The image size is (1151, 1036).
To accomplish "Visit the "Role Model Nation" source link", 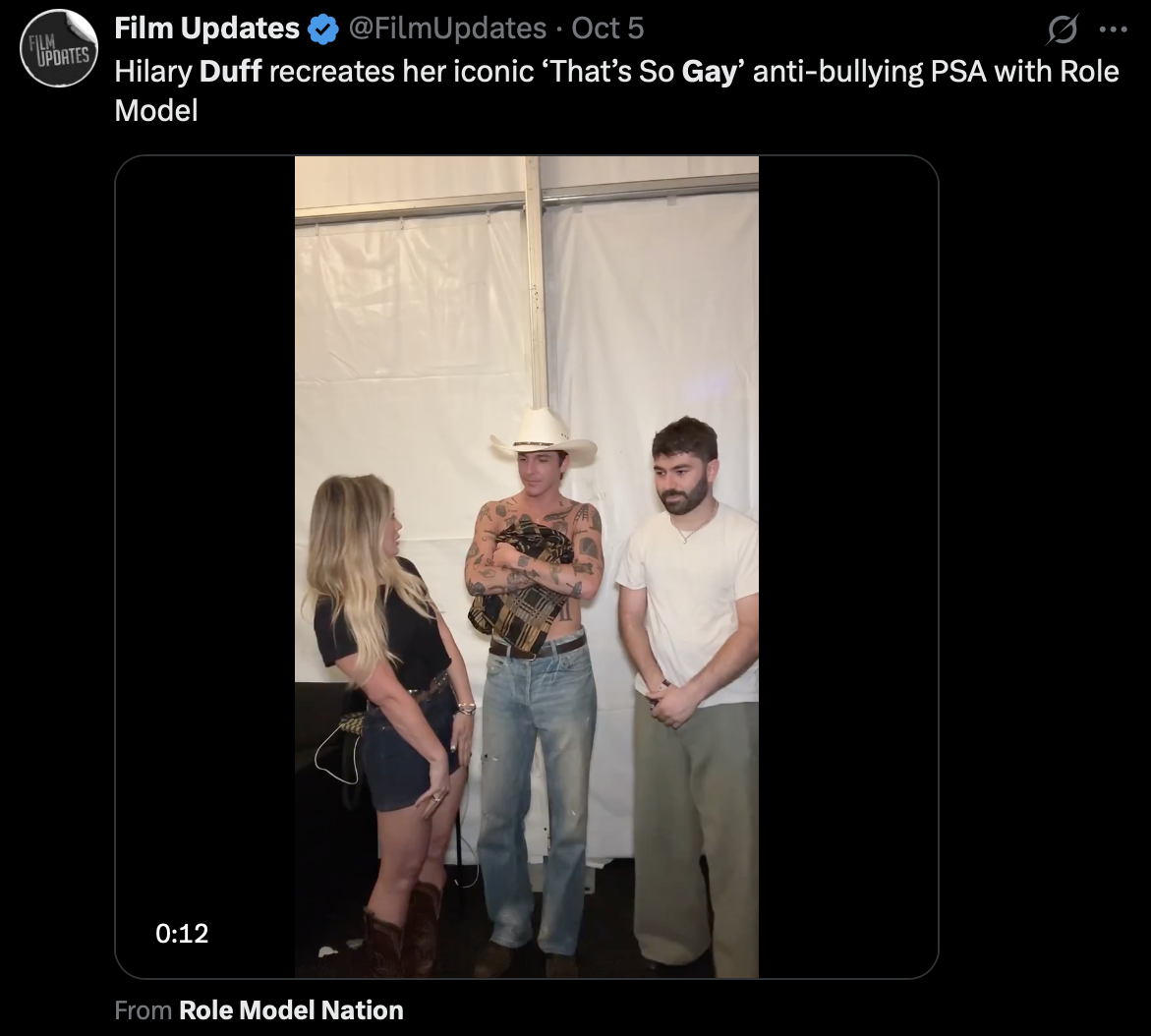I will click(x=291, y=1010).
